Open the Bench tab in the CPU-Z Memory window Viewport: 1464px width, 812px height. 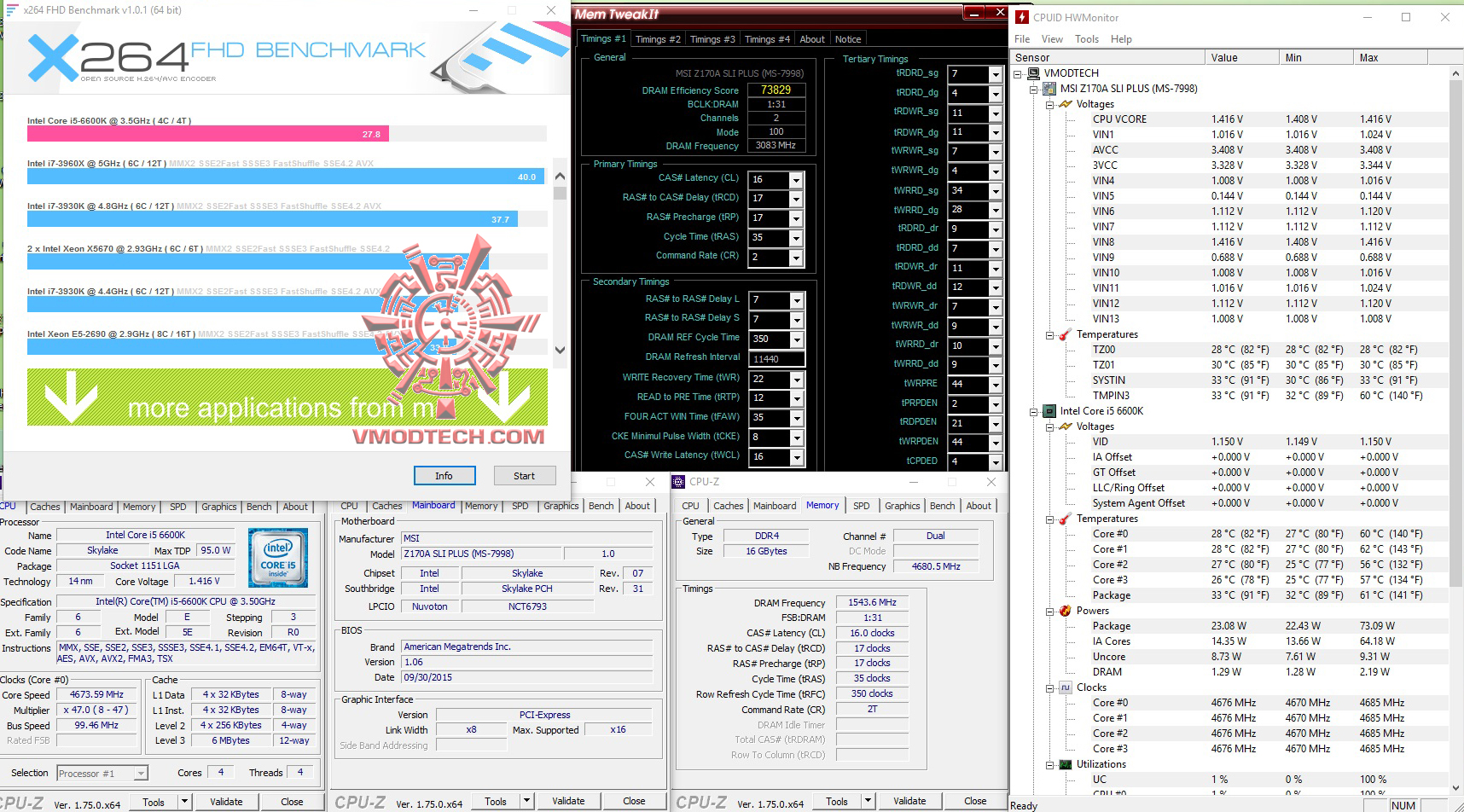[943, 506]
